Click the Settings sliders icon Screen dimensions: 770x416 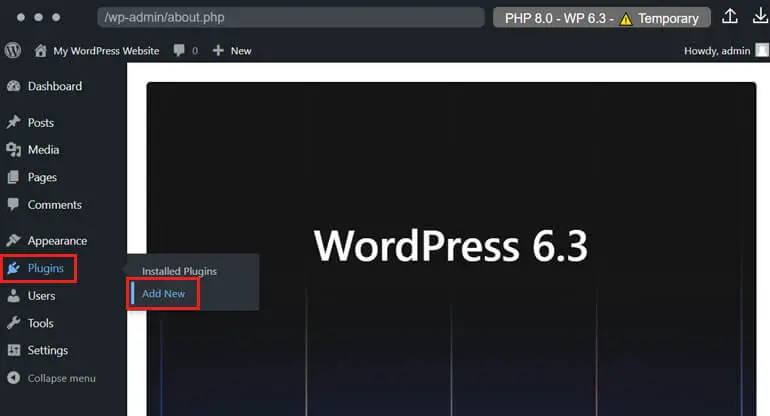point(14,350)
